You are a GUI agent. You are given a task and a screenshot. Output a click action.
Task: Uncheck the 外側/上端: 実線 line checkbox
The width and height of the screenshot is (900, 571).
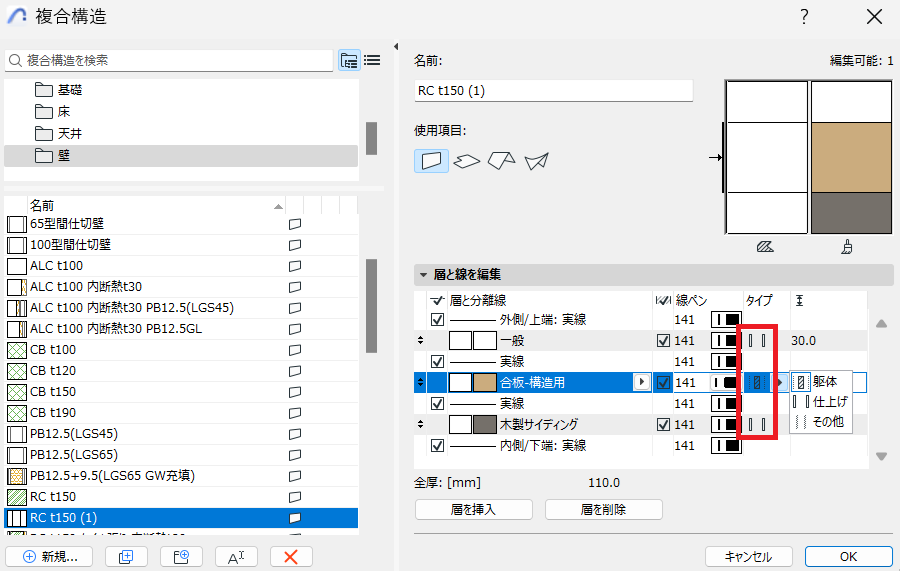437,320
